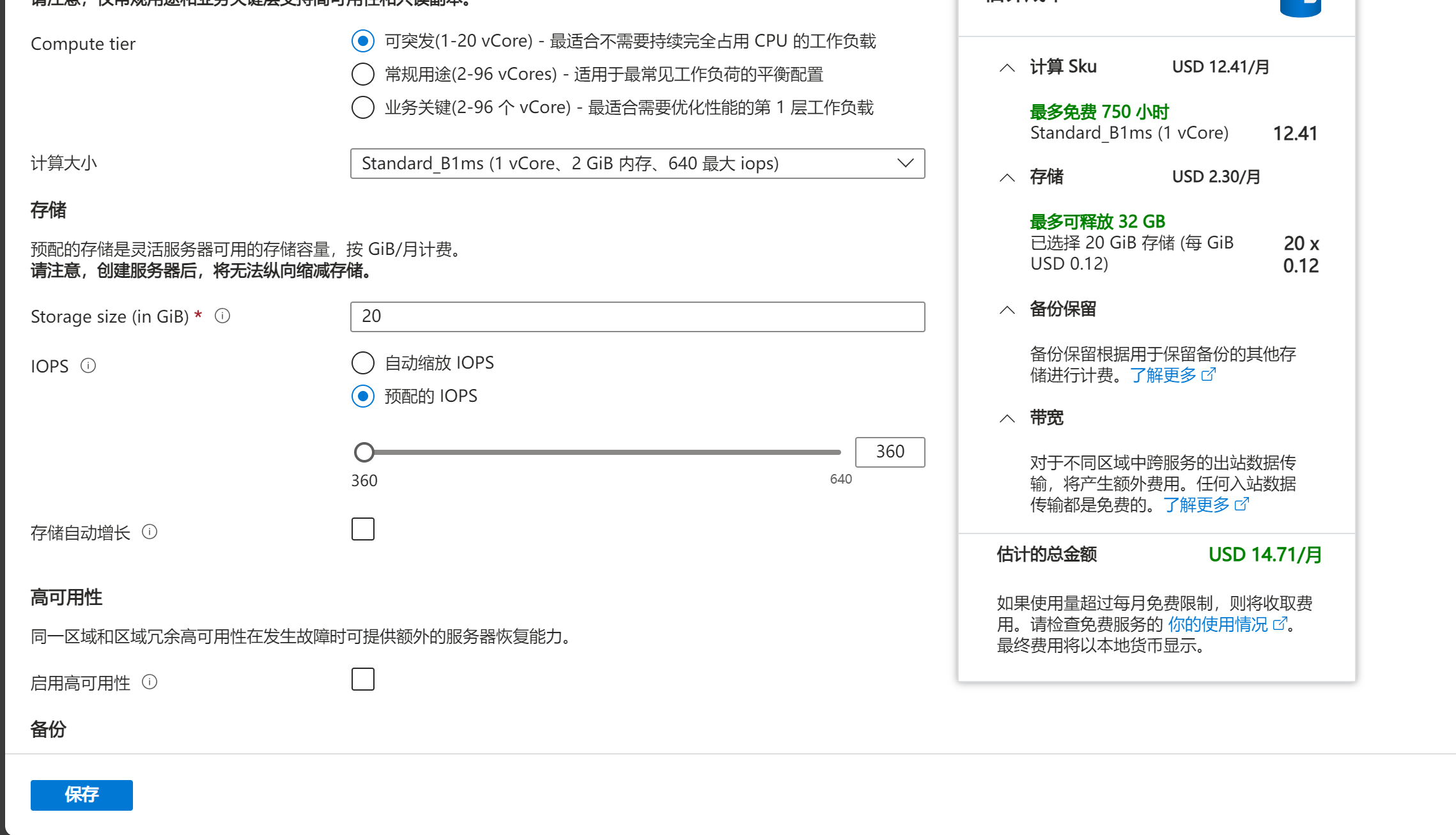The width and height of the screenshot is (1456, 835).
Task: Click the green 最多免费 750 小时 text
Action: 1099,112
